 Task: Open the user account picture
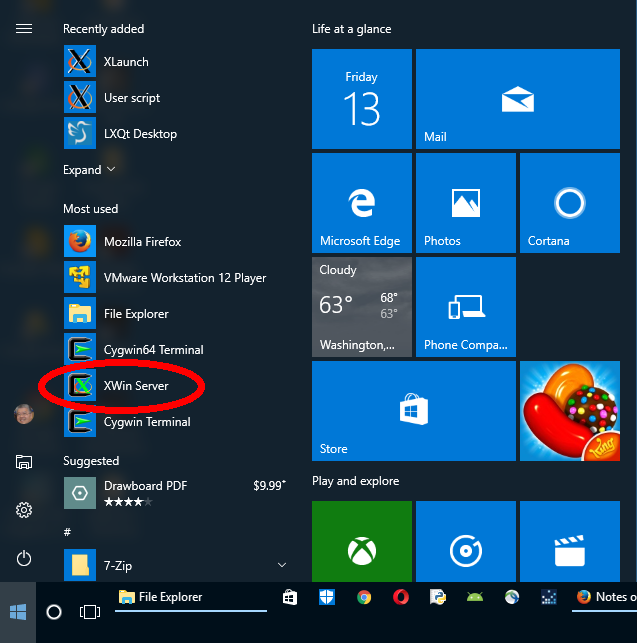point(24,414)
